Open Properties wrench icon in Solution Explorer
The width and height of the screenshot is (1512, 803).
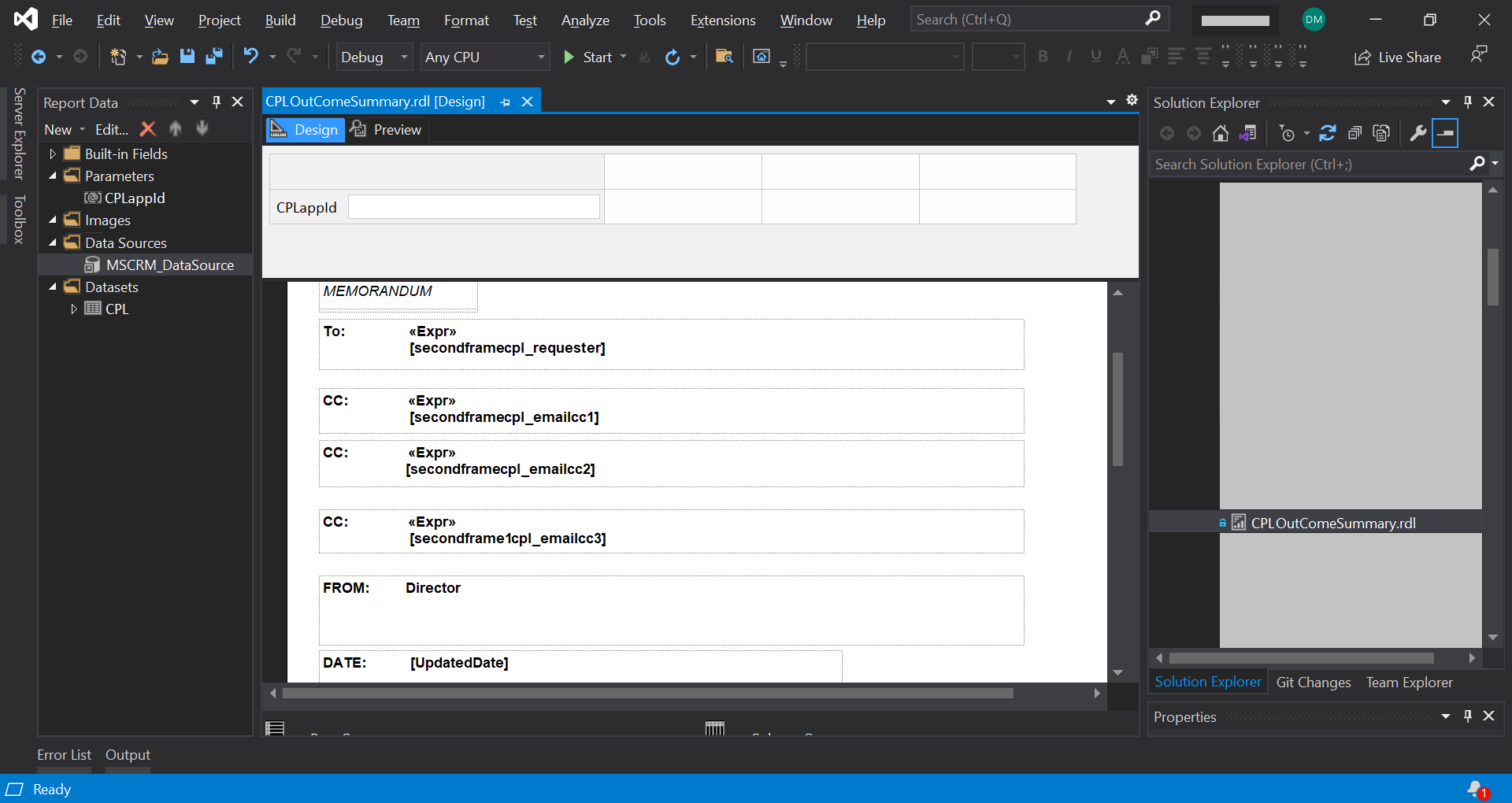1418,134
